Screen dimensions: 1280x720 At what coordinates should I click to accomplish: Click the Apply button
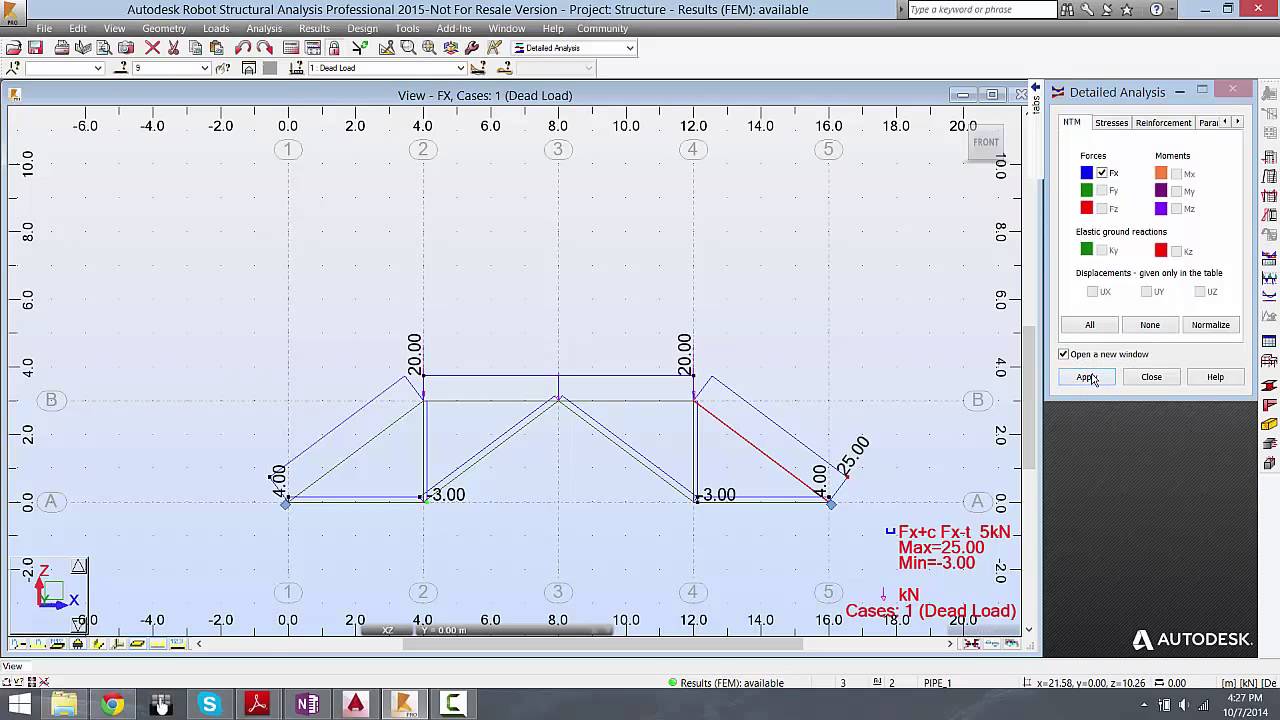coord(1087,377)
